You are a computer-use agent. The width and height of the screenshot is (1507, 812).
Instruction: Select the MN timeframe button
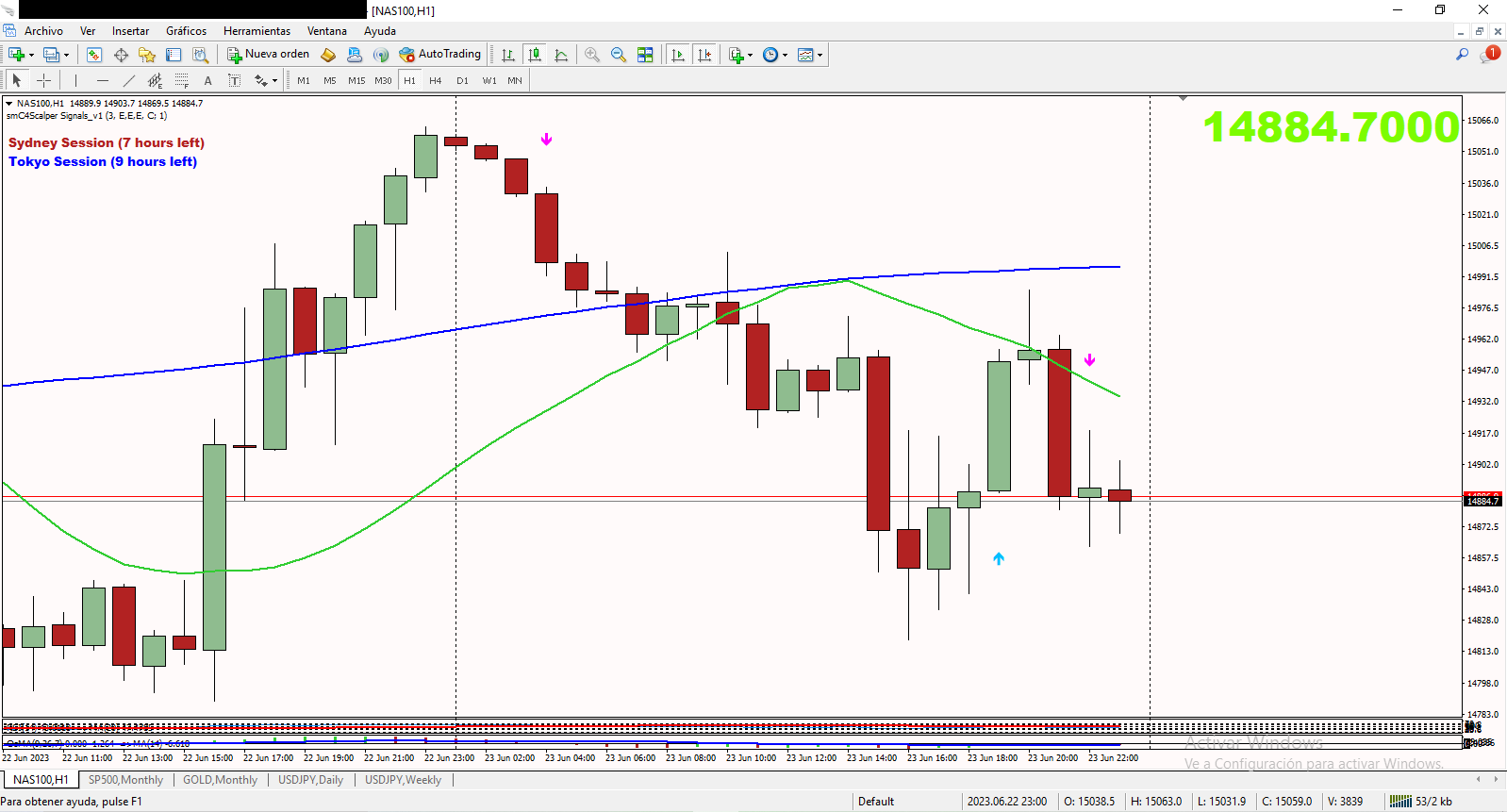point(515,80)
